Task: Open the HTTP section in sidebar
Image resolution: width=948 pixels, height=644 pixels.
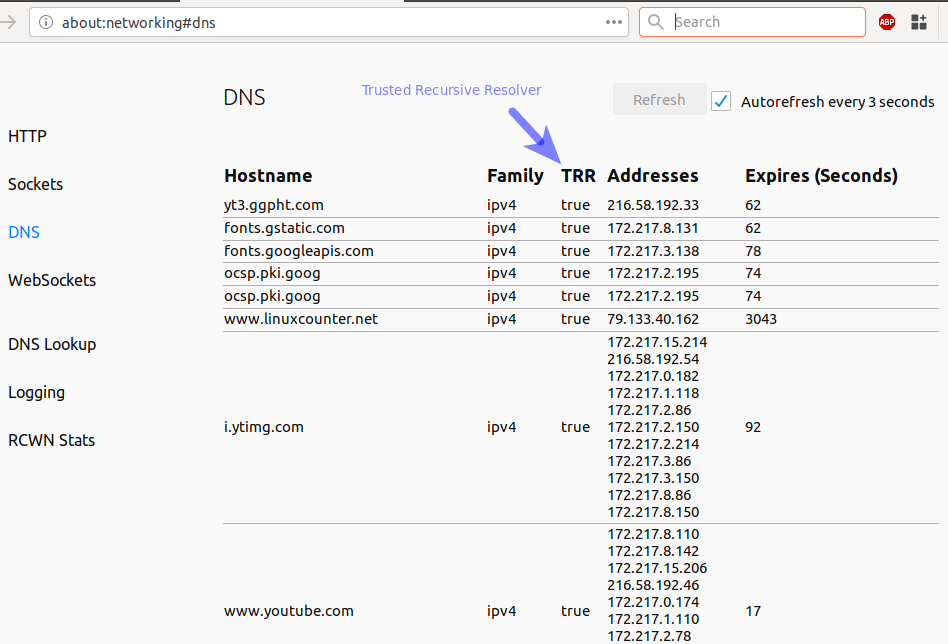Action: pyautogui.click(x=27, y=136)
